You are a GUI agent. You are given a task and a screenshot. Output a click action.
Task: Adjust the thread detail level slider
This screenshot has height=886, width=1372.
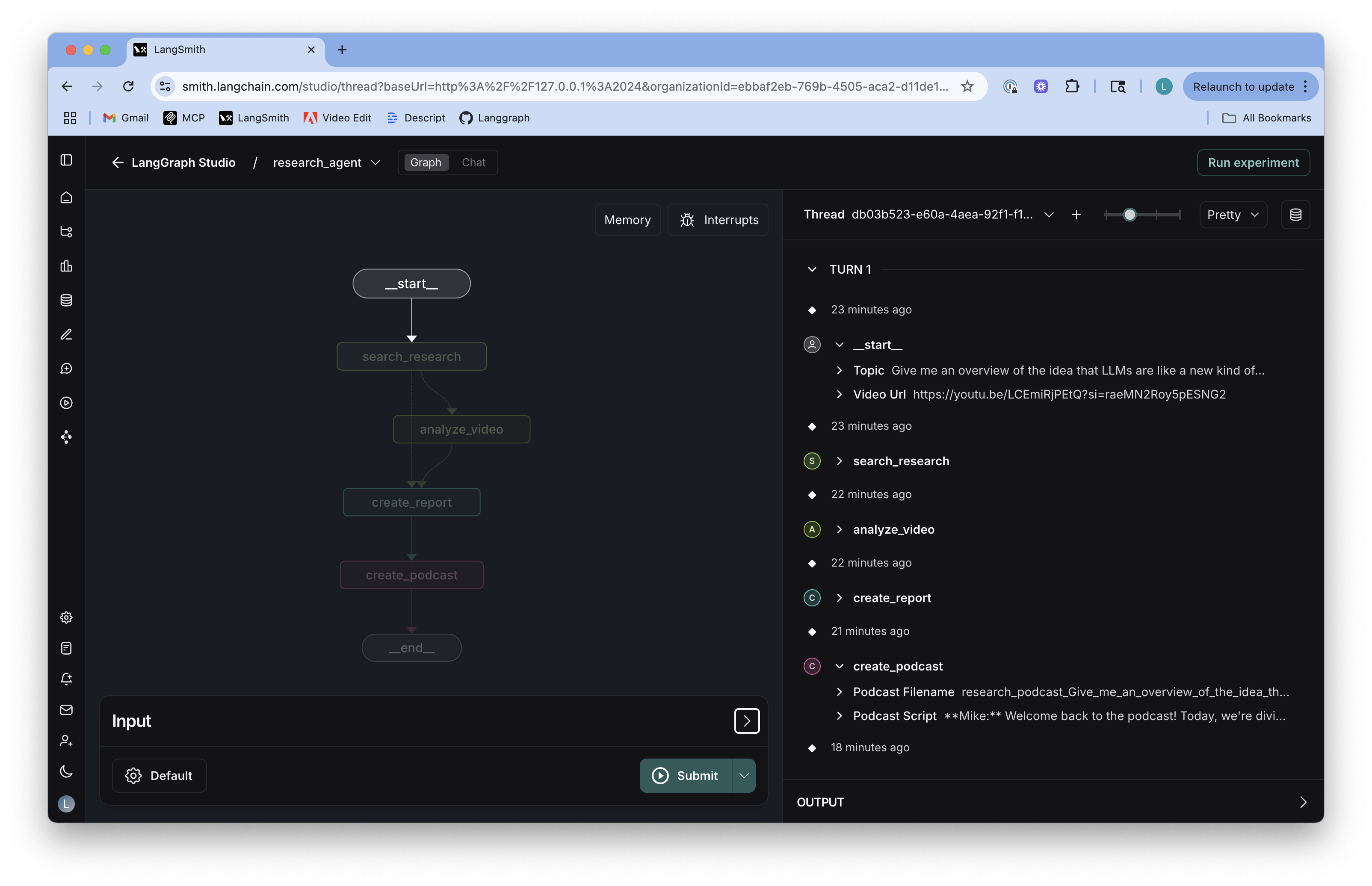[x=1129, y=215]
